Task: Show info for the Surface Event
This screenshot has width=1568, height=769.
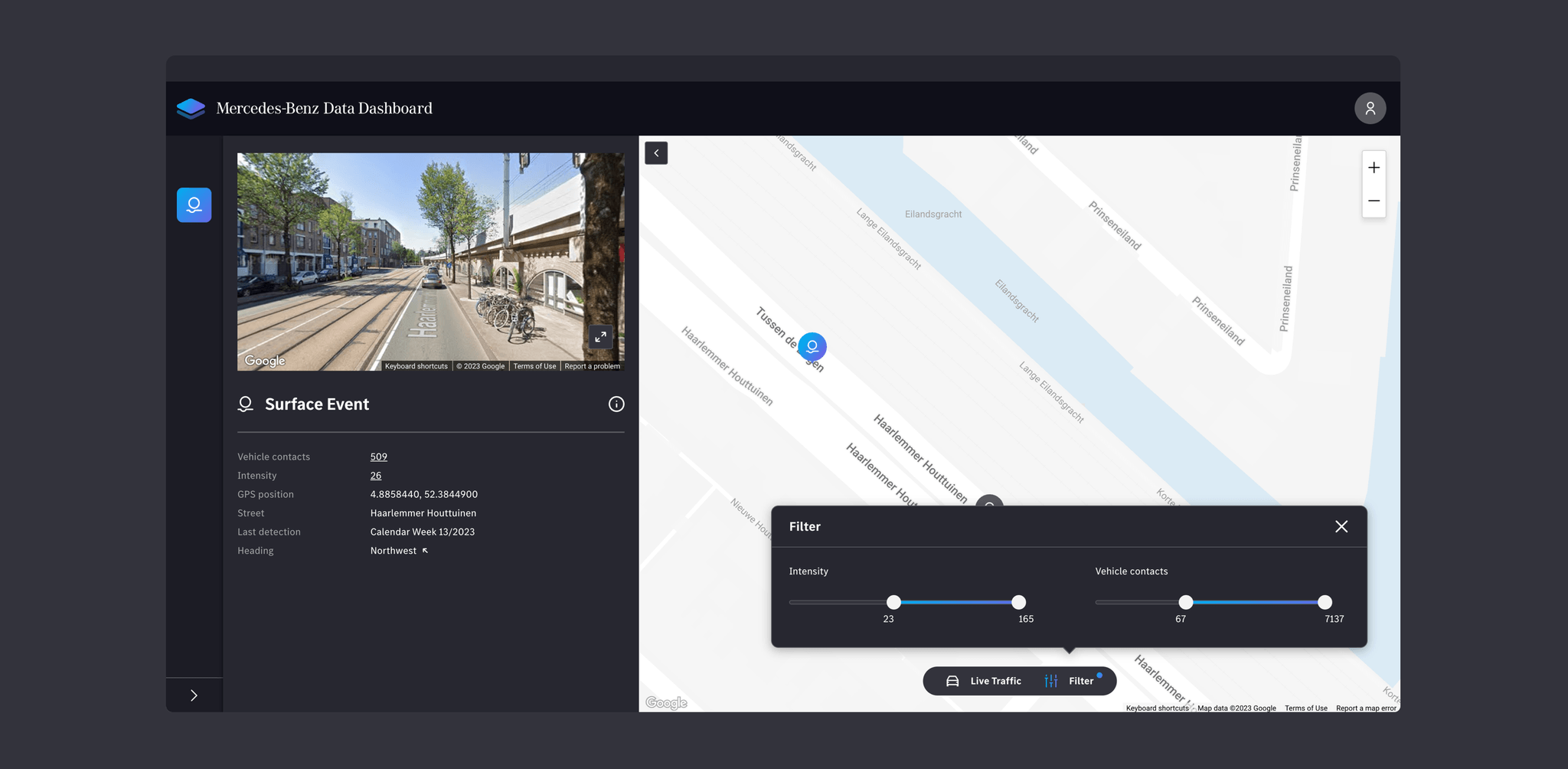Action: click(x=616, y=404)
